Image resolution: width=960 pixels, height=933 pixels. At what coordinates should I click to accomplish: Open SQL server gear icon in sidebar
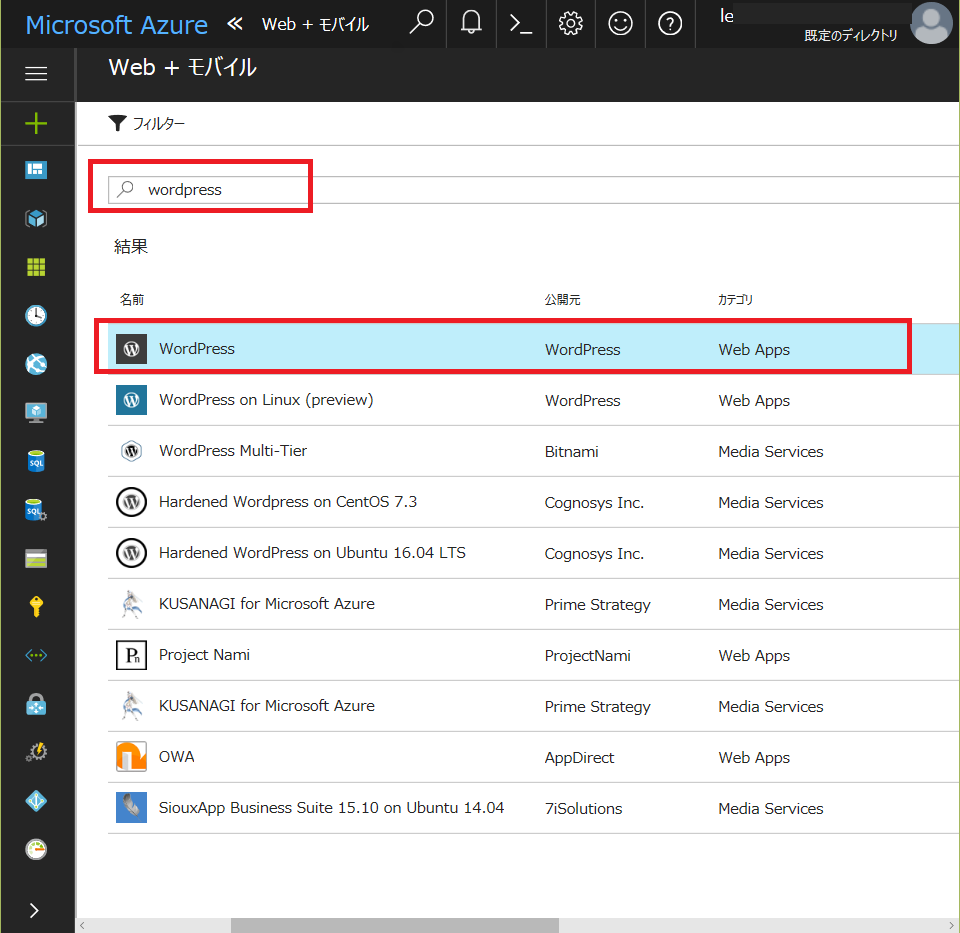[x=36, y=509]
